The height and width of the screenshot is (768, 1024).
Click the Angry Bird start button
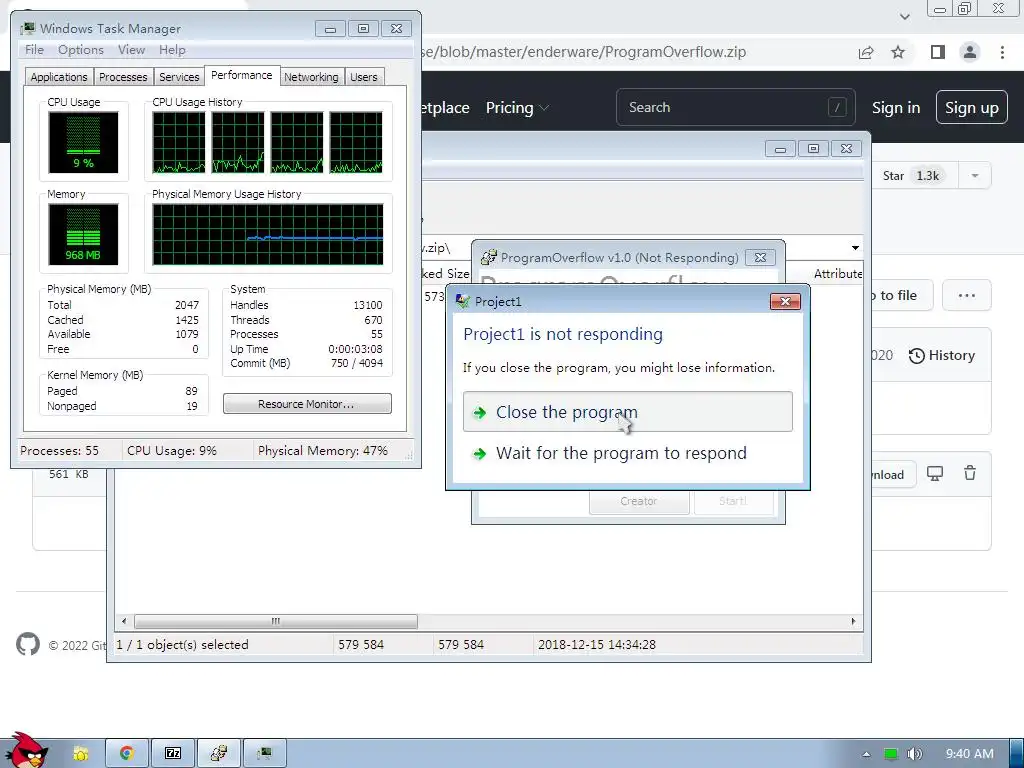(26, 751)
